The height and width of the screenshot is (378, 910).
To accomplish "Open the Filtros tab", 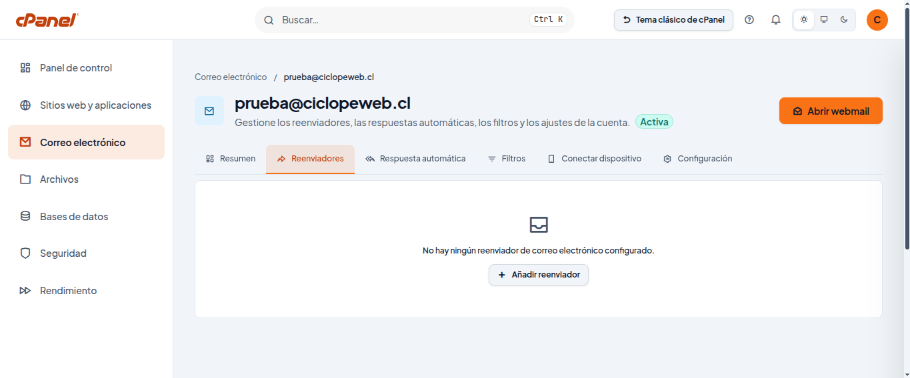I will pyautogui.click(x=507, y=159).
